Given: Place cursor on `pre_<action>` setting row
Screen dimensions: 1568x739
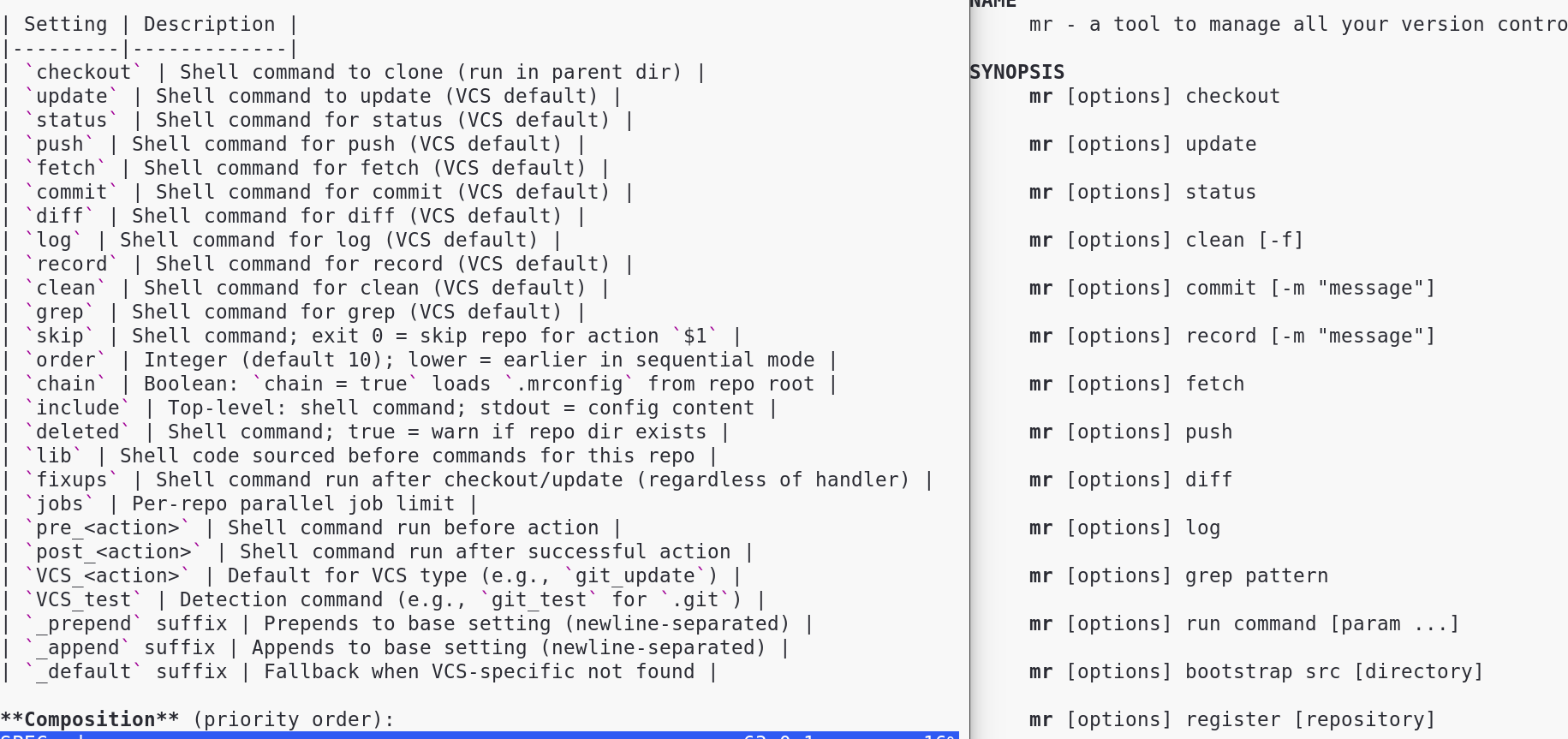Looking at the screenshot, I should (x=311, y=527).
